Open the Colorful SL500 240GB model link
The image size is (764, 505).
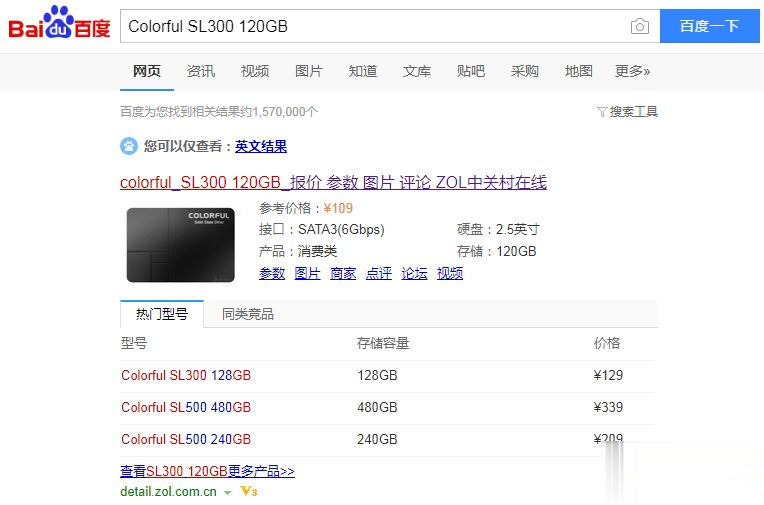186,439
